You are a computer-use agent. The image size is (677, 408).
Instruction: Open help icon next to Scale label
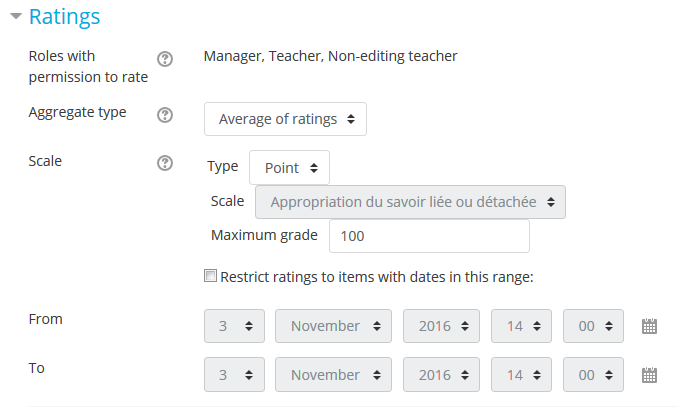coord(165,163)
